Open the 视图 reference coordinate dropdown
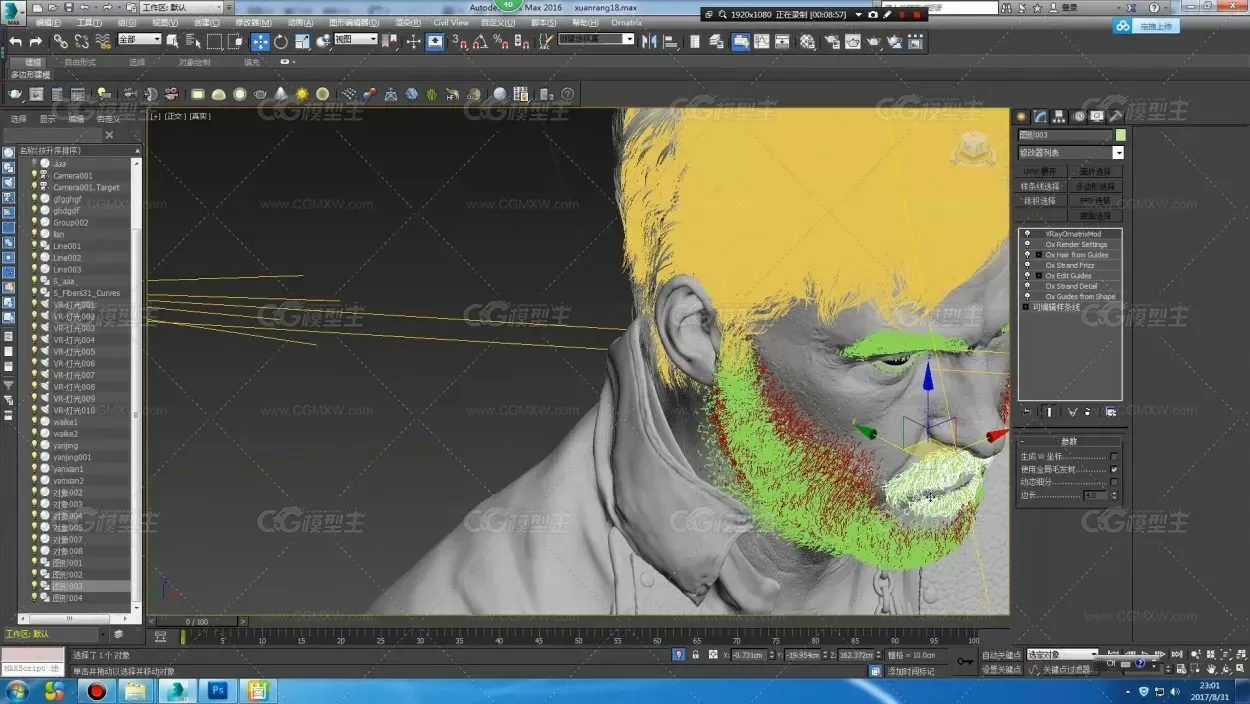 [x=355, y=40]
